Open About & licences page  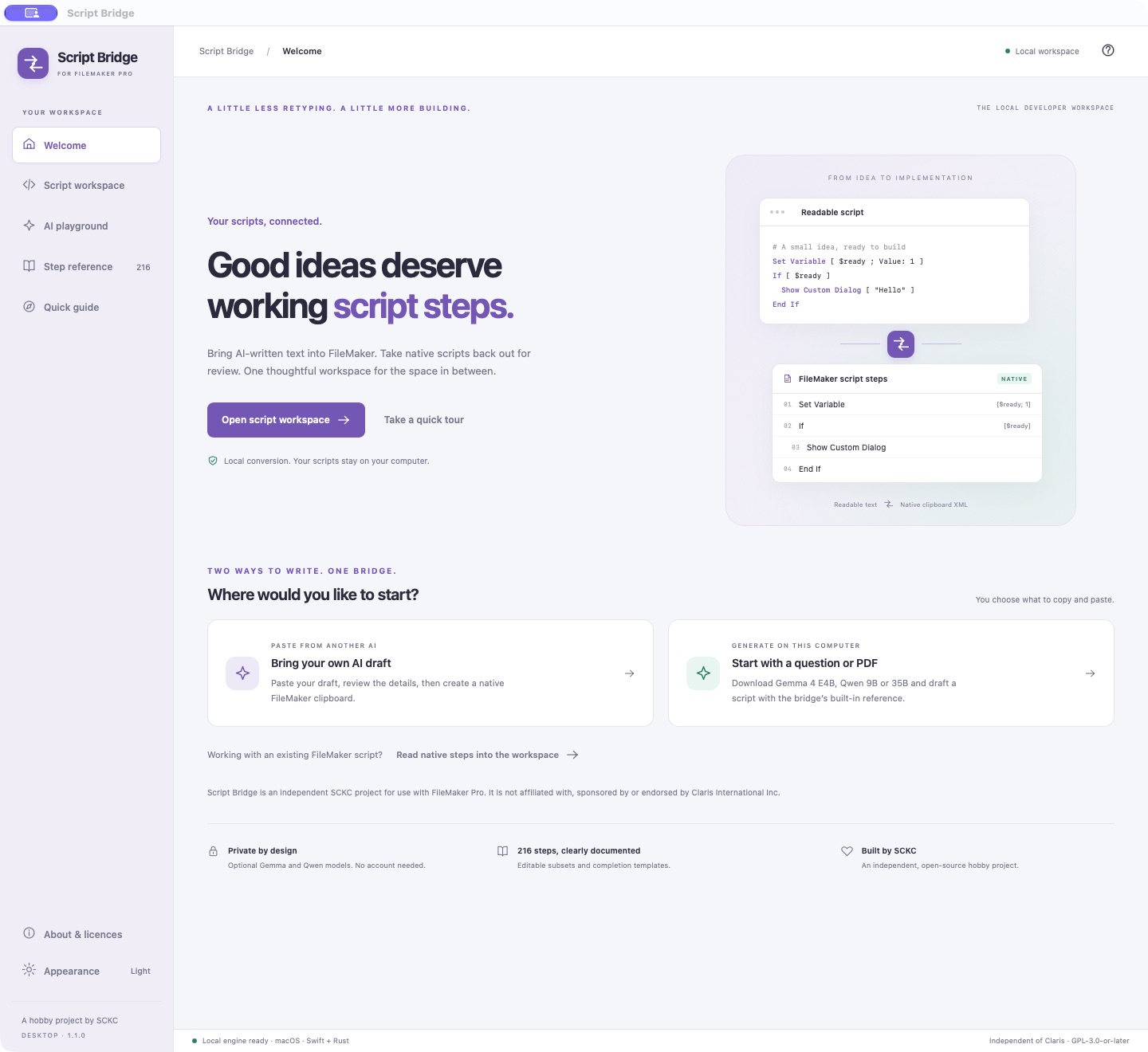pos(86,934)
